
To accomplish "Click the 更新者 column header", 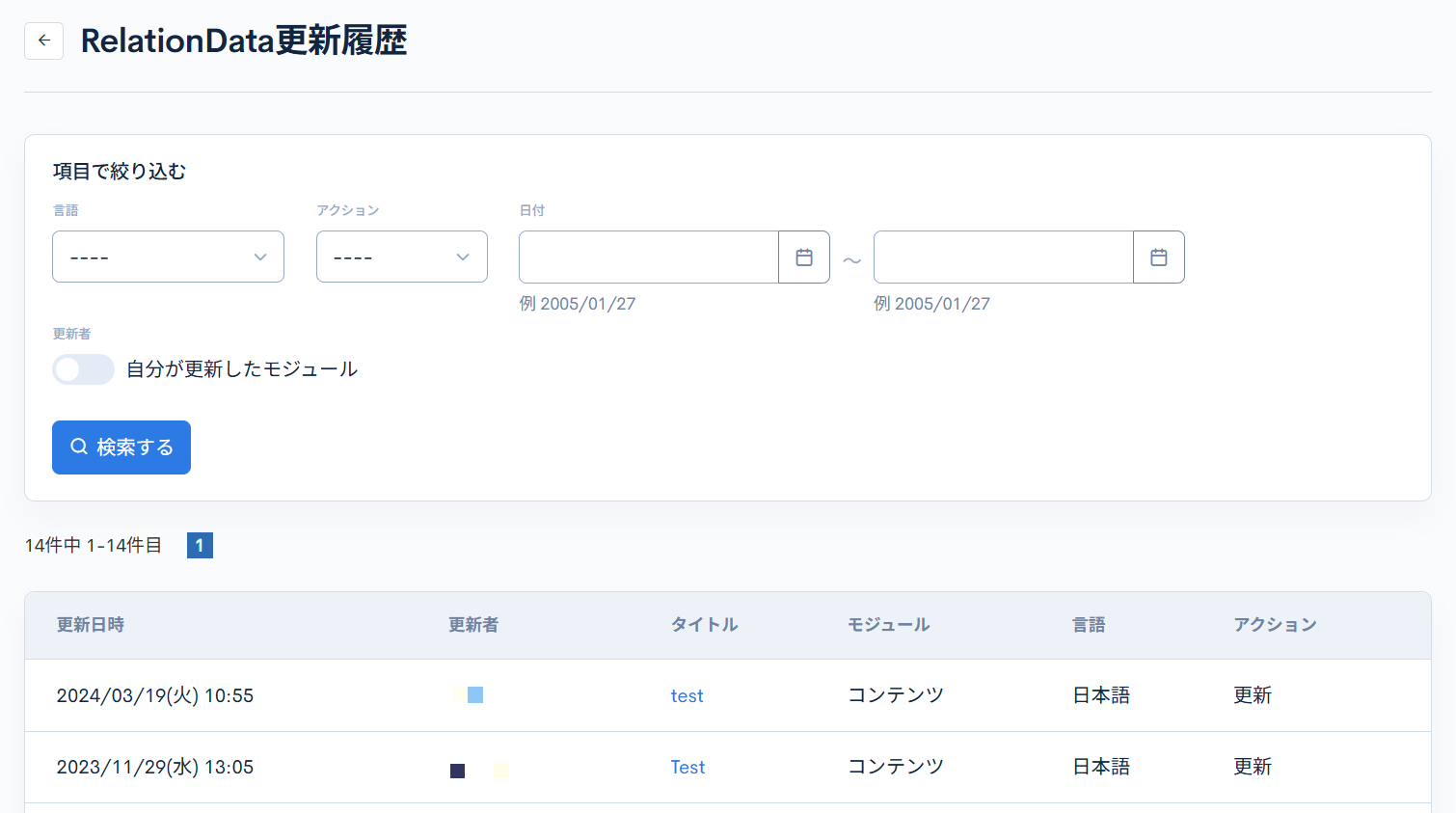I will click(473, 625).
